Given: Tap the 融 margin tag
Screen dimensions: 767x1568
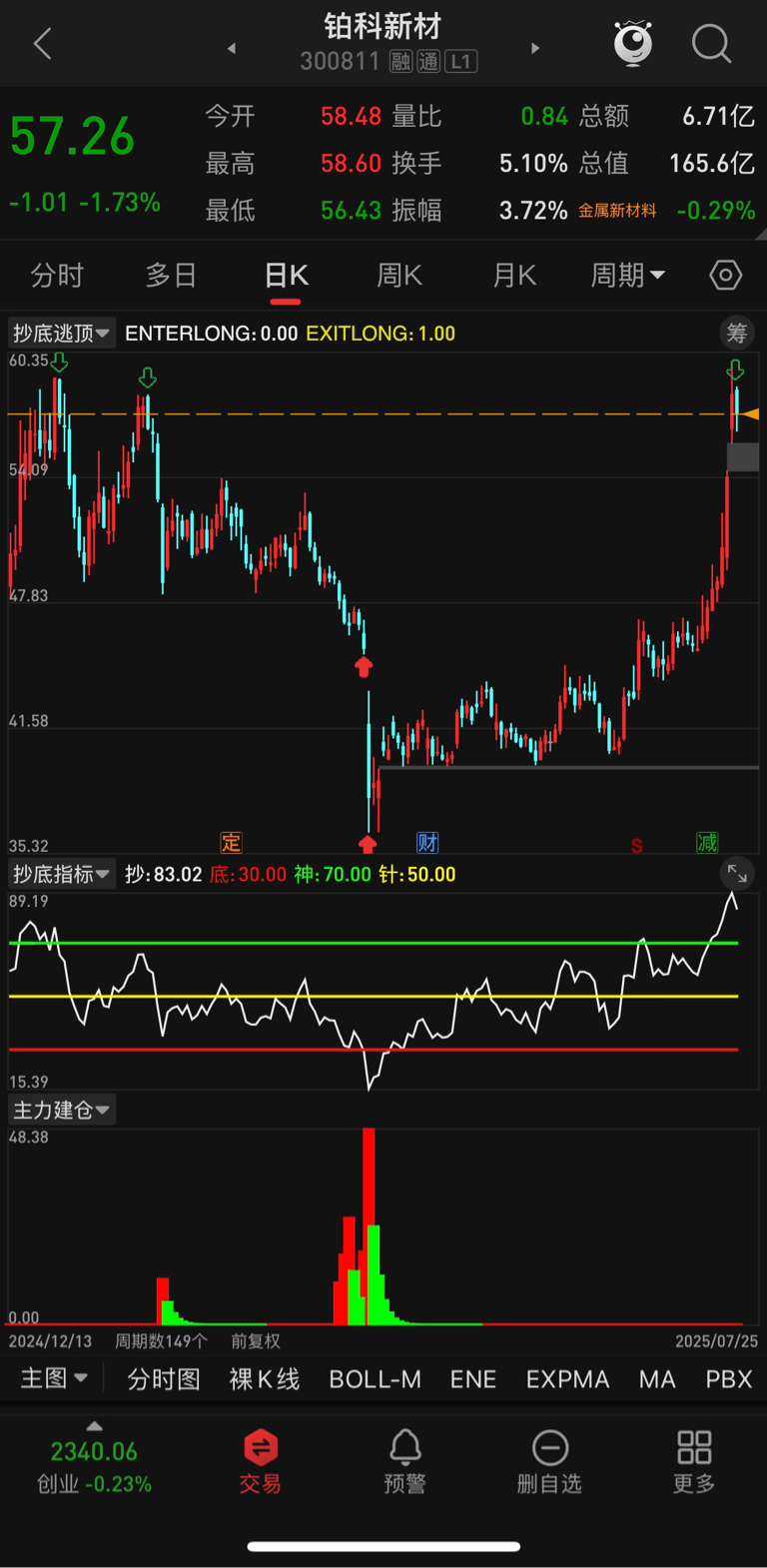Looking at the screenshot, I should (400, 62).
